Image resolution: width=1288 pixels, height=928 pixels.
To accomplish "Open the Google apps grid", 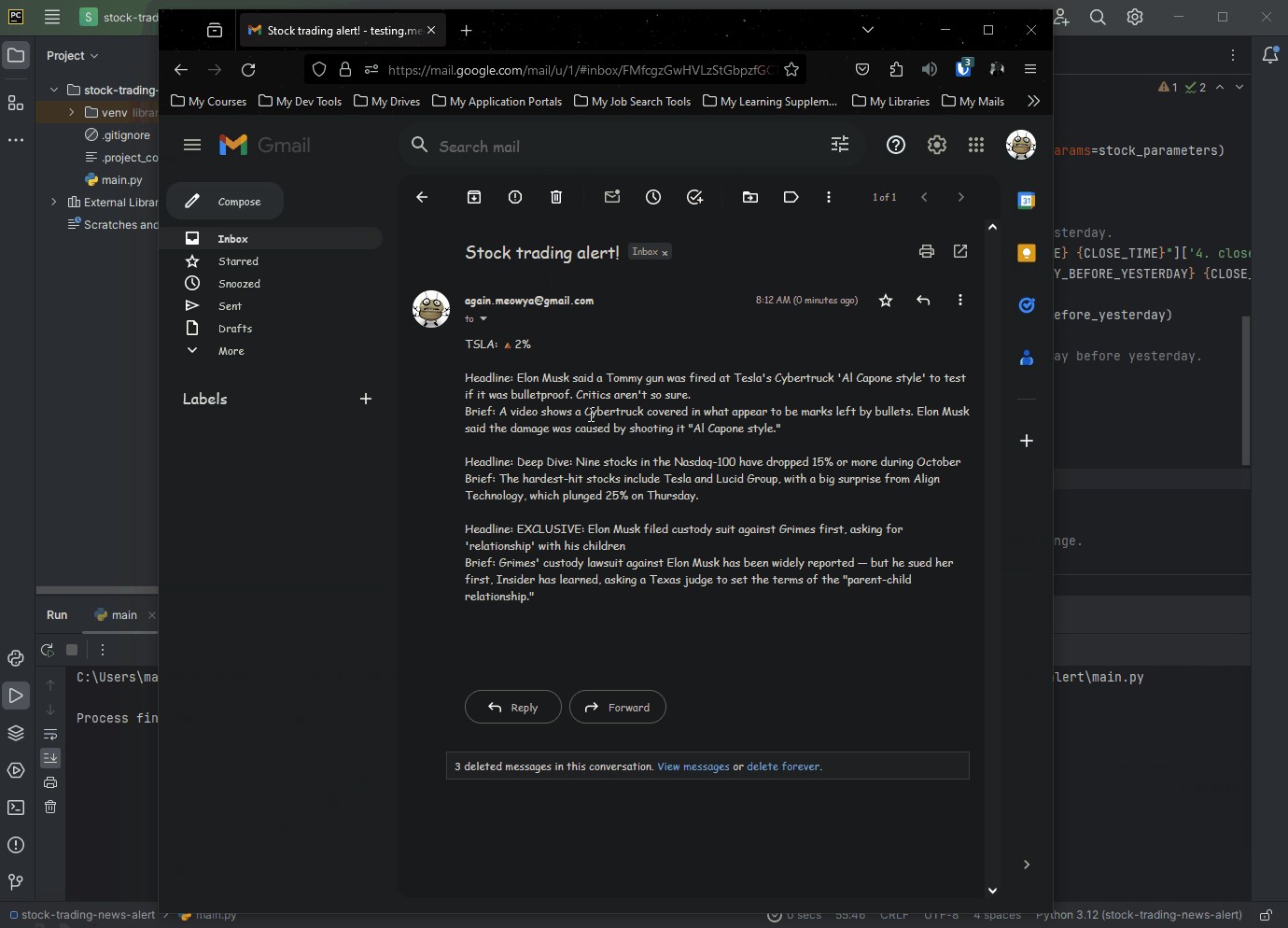I will 976,146.
